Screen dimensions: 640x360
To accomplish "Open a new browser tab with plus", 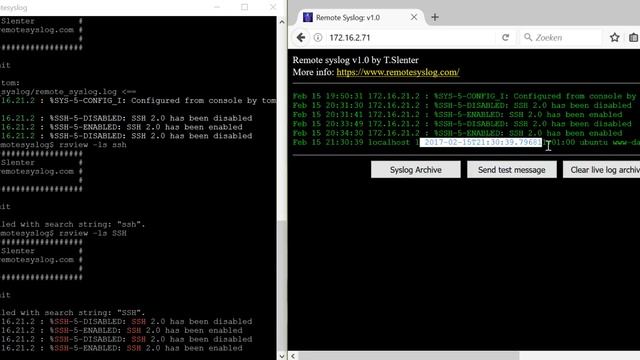I will (x=435, y=17).
